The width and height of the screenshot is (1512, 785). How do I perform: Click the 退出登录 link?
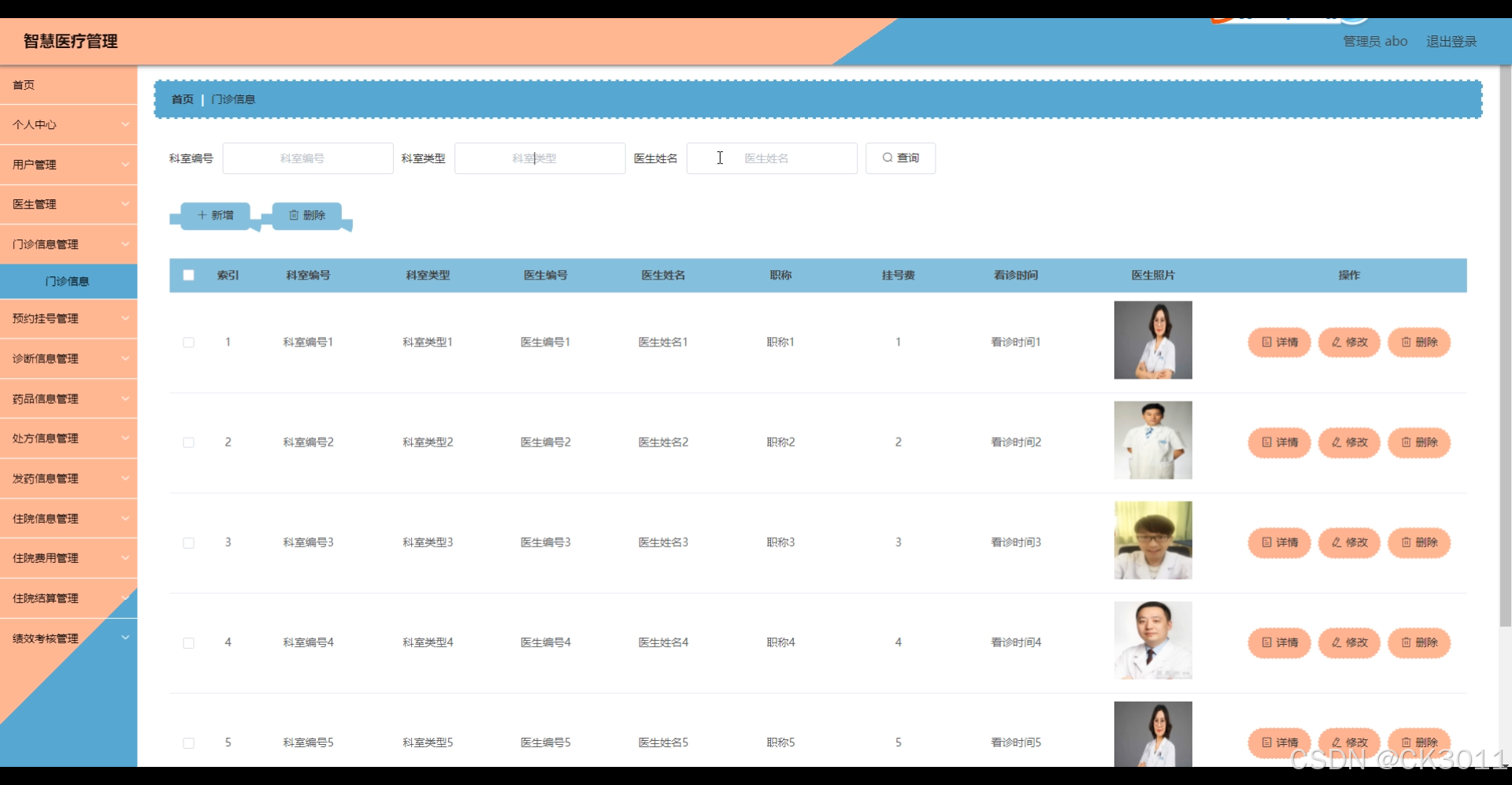pyautogui.click(x=1451, y=41)
